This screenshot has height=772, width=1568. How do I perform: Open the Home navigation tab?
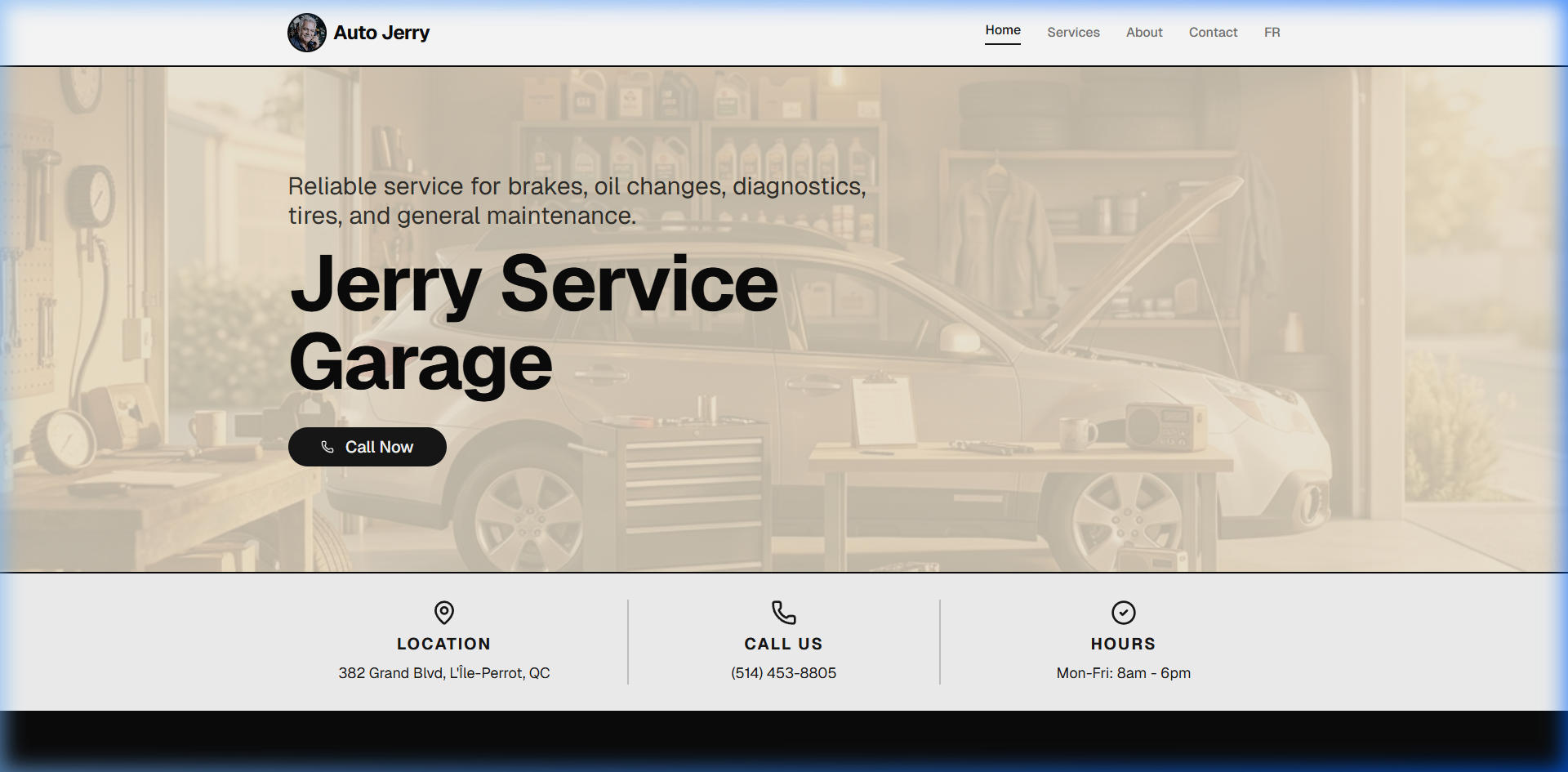click(x=1002, y=30)
